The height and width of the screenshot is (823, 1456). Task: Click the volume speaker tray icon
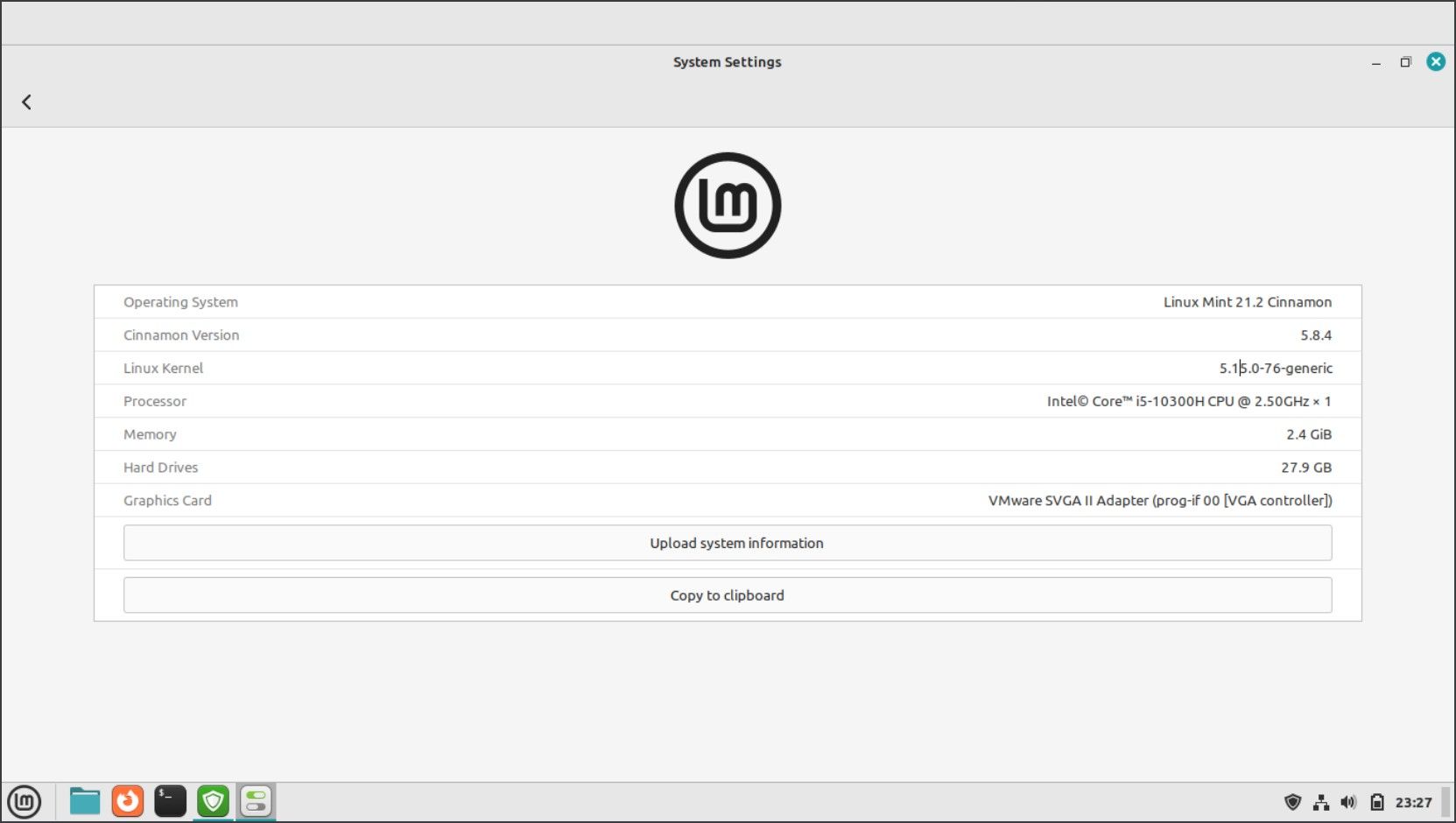pyautogui.click(x=1348, y=801)
